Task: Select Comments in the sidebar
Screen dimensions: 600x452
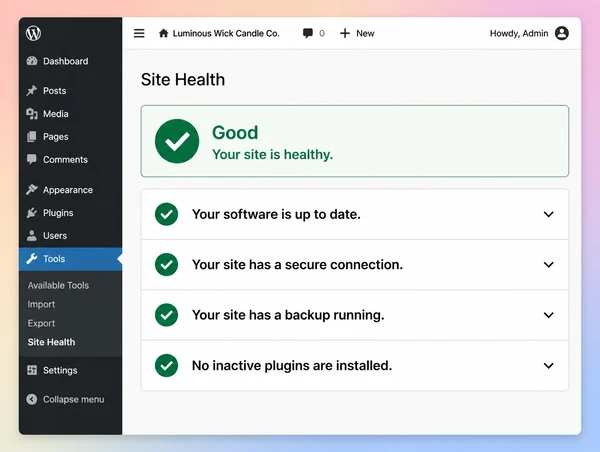Action: point(65,160)
